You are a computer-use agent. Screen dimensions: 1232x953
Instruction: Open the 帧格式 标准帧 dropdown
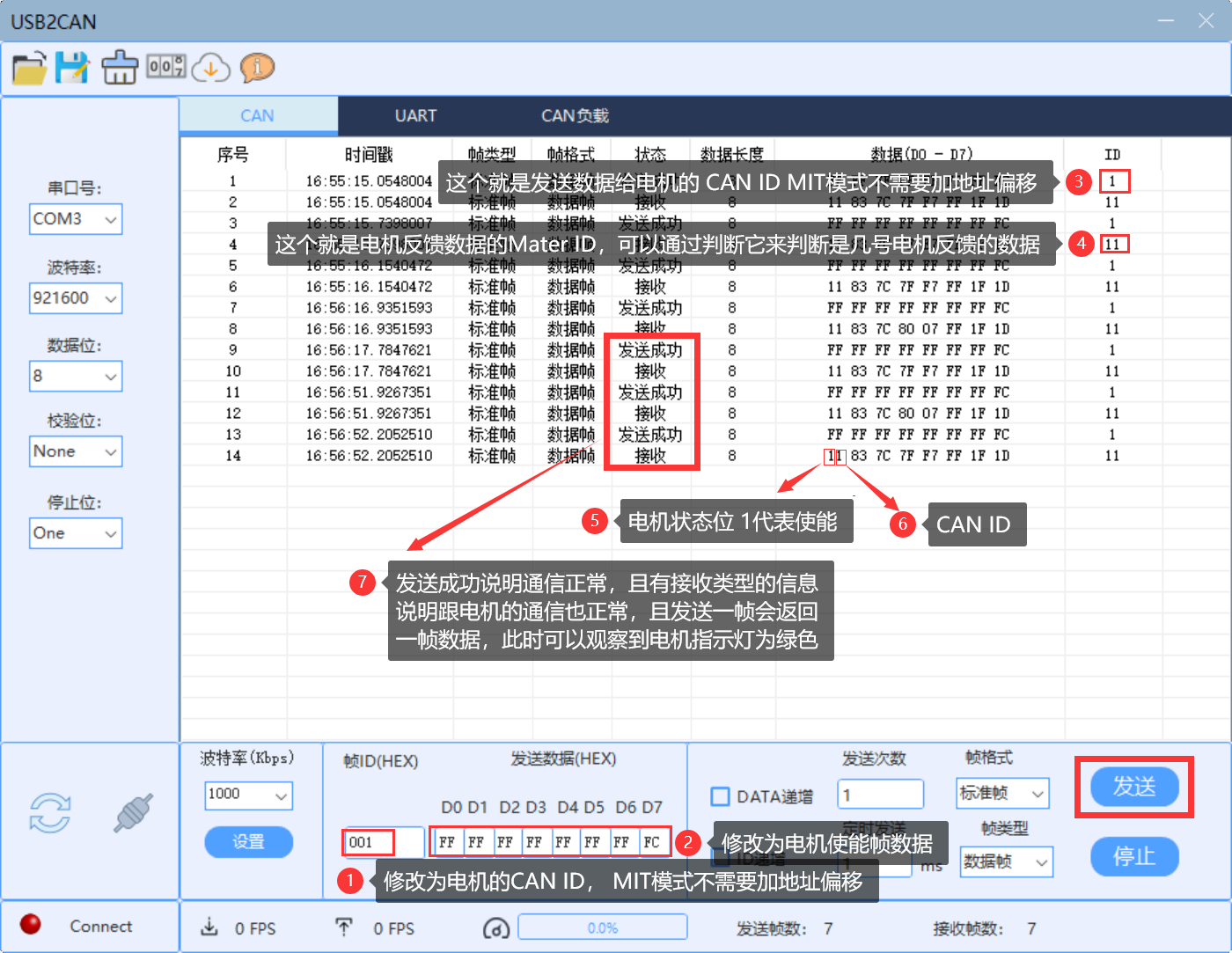[x=1002, y=794]
